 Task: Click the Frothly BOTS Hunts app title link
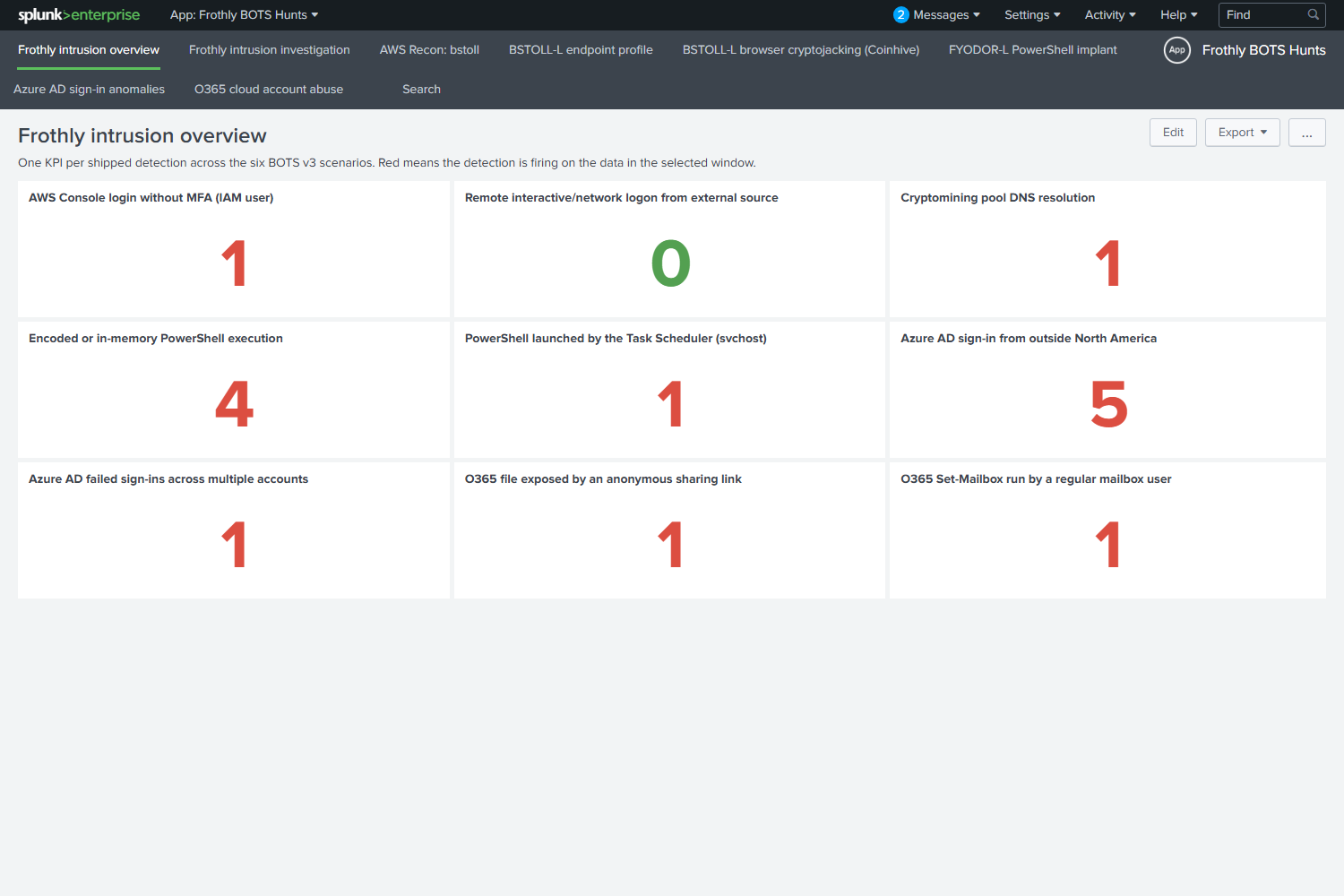coord(1263,50)
